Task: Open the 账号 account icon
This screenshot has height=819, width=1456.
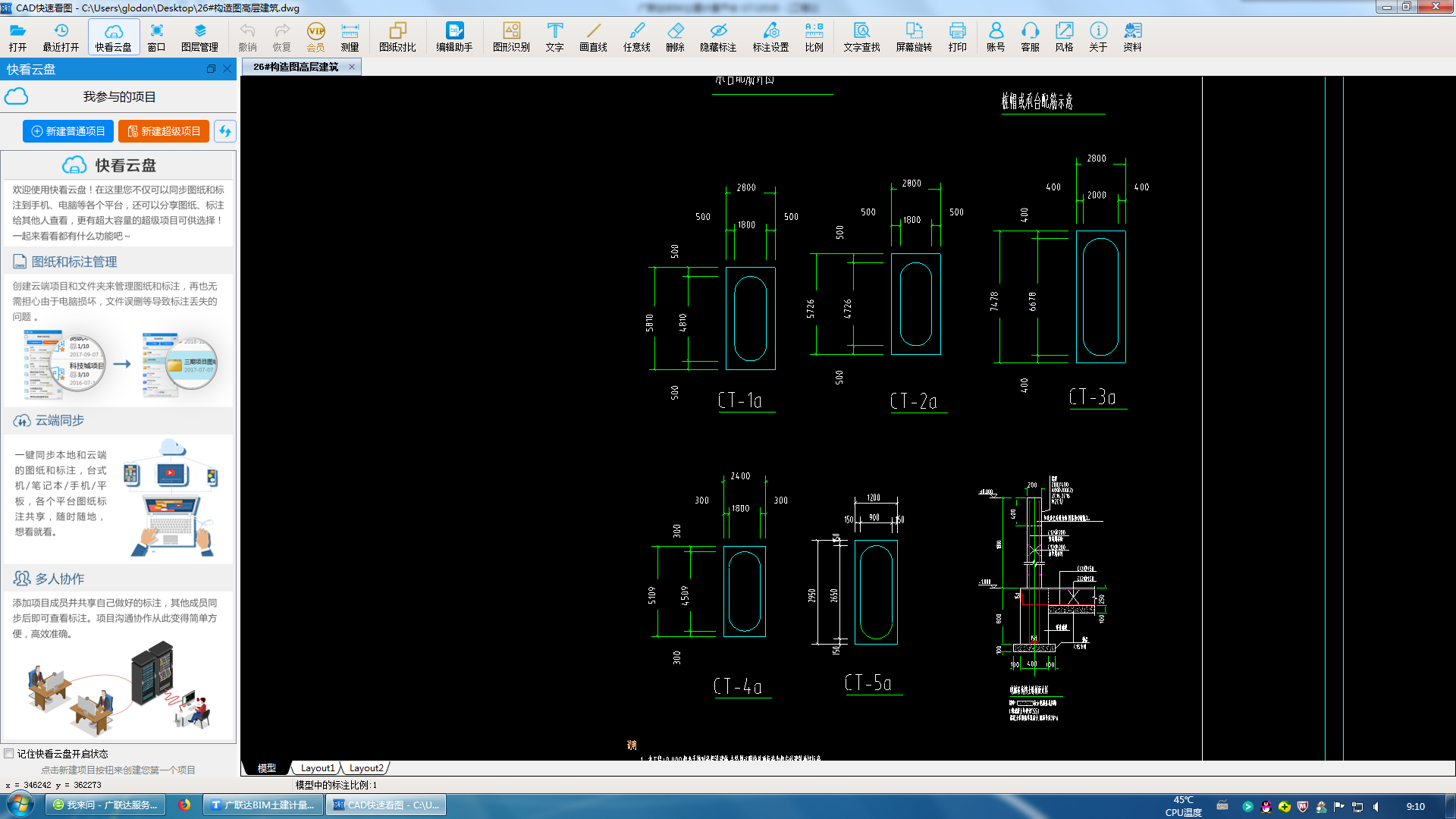Action: point(996,36)
